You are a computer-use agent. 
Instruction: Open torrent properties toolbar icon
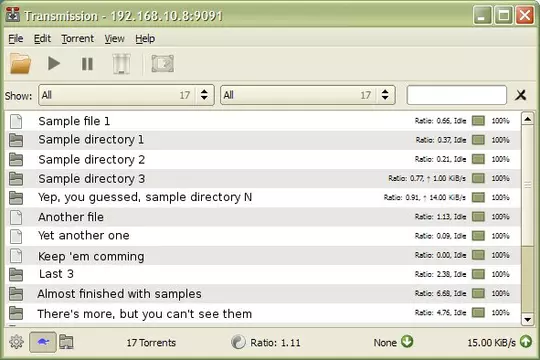[163, 64]
